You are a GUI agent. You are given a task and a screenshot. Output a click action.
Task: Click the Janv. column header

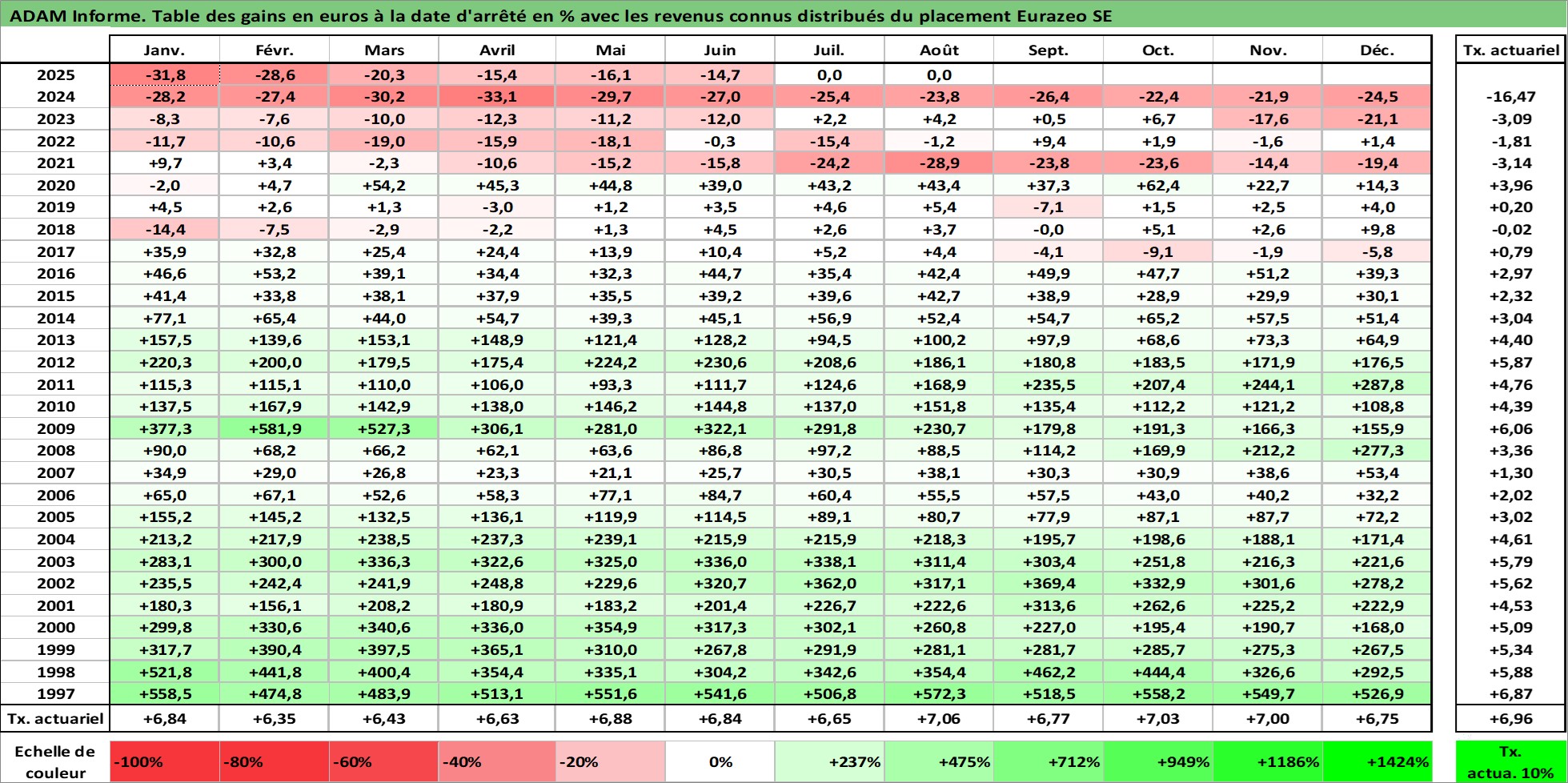coord(164,50)
